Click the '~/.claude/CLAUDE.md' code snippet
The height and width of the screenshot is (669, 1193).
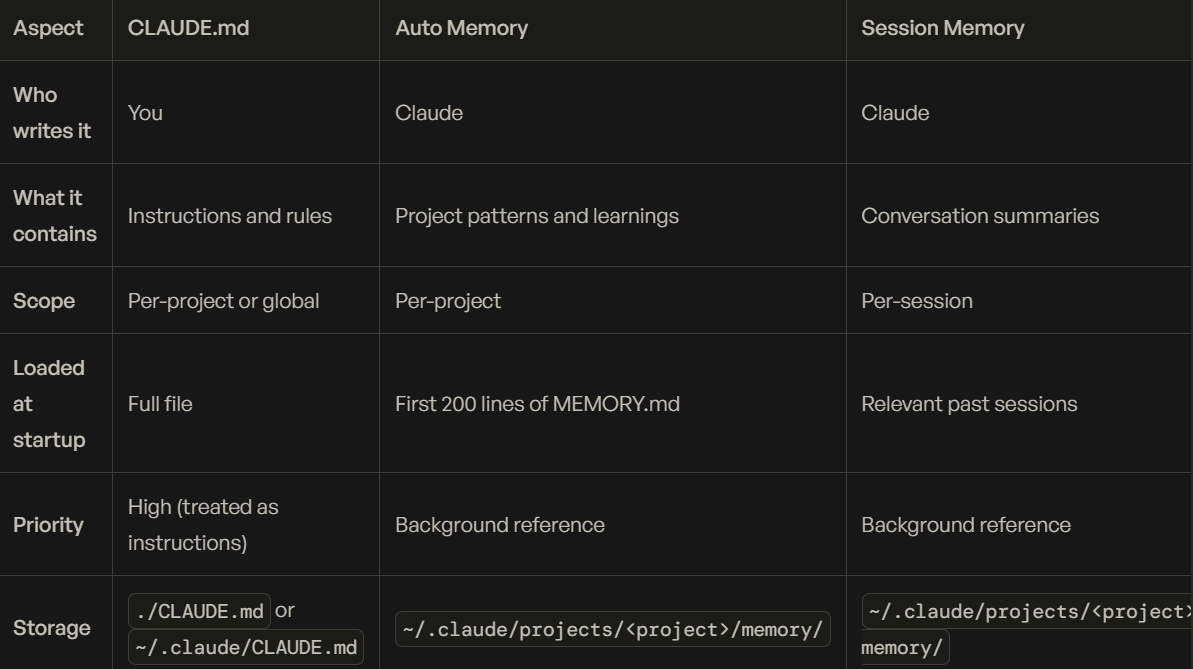[x=246, y=648]
